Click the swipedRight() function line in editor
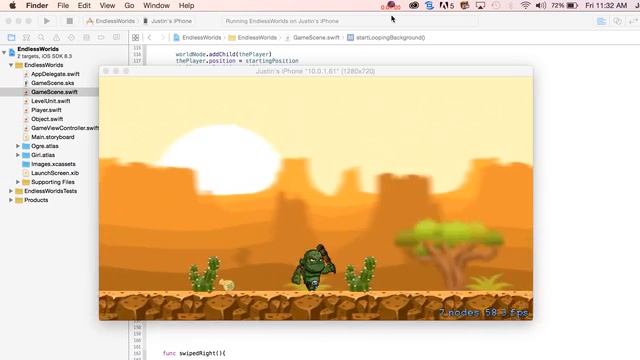 194,353
